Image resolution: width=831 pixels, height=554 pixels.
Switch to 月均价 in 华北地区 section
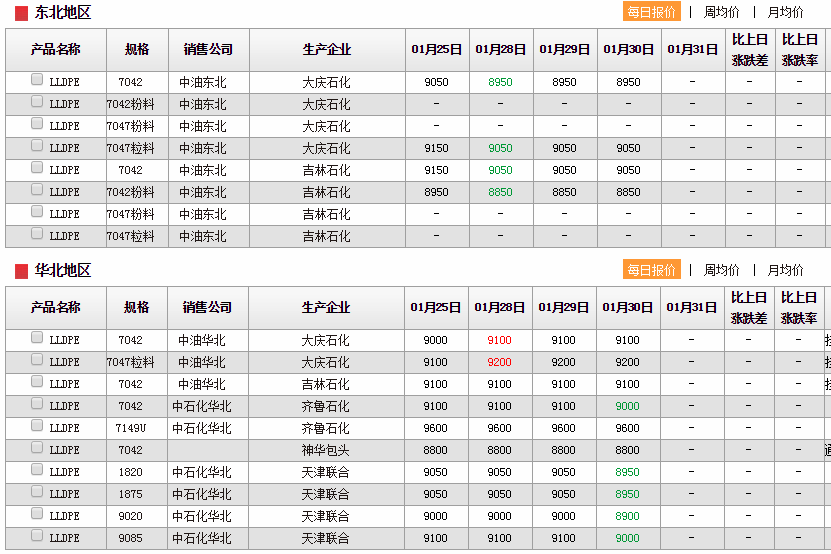coord(785,270)
